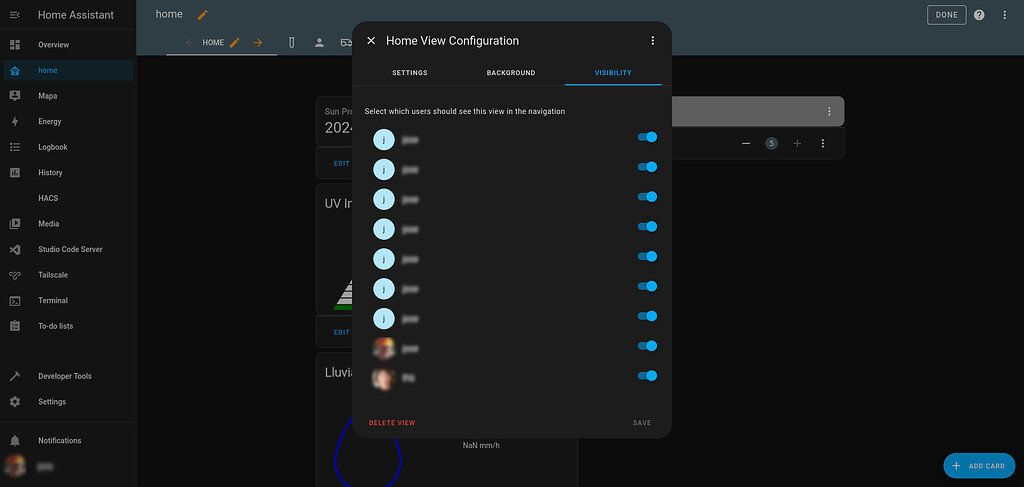This screenshot has width=1024, height=487.
Task: Select the highlighted home dashboard in the sidebar
Action: 68,71
